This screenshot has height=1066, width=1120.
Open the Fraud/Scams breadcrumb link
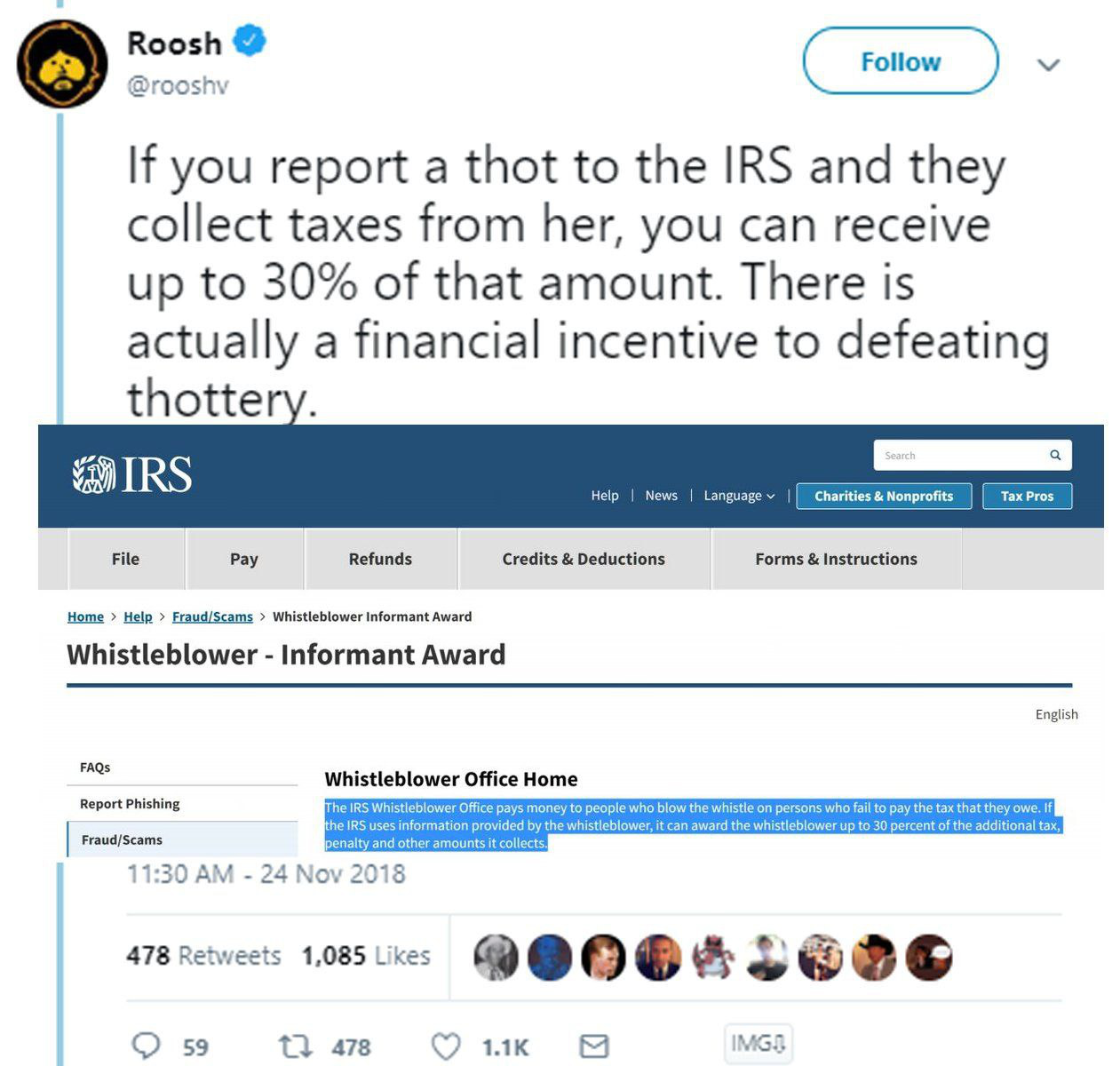coord(212,617)
